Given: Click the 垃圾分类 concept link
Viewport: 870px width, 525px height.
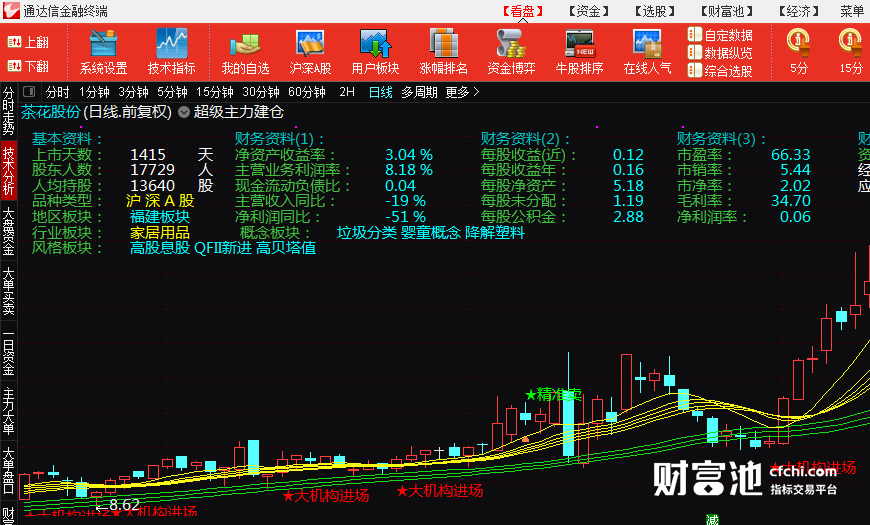Looking at the screenshot, I should tap(367, 232).
